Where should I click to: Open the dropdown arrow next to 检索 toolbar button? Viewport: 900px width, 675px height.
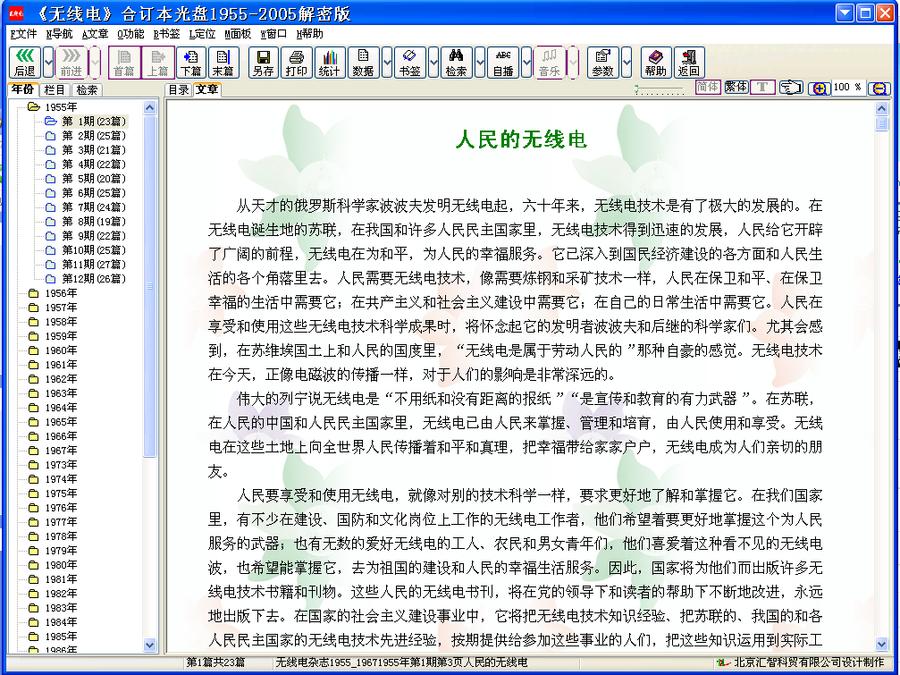(x=480, y=63)
